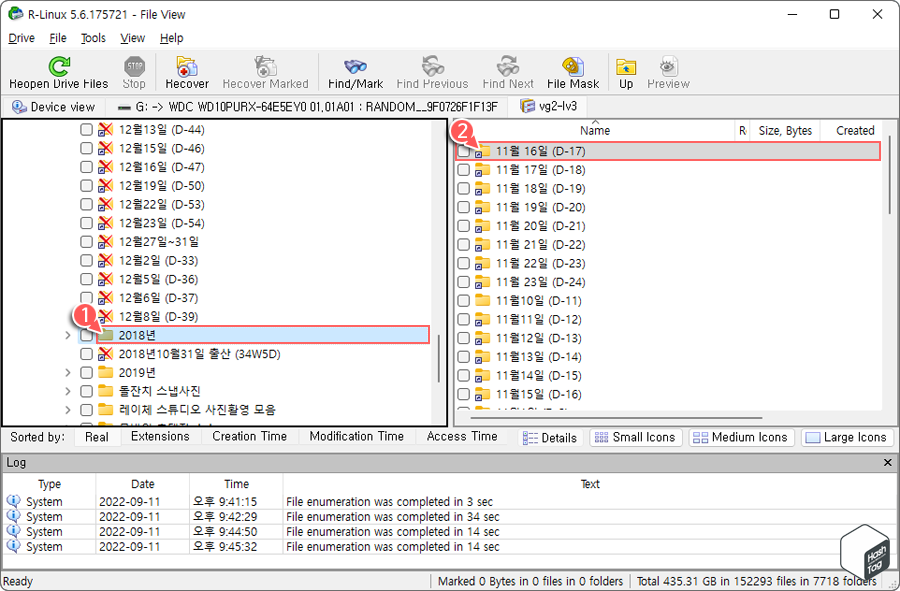Close the Log panel
Image resolution: width=900 pixels, height=591 pixels.
886,462
